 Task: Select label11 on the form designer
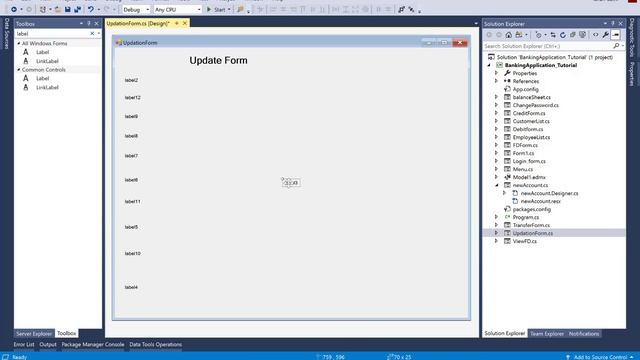[133, 202]
